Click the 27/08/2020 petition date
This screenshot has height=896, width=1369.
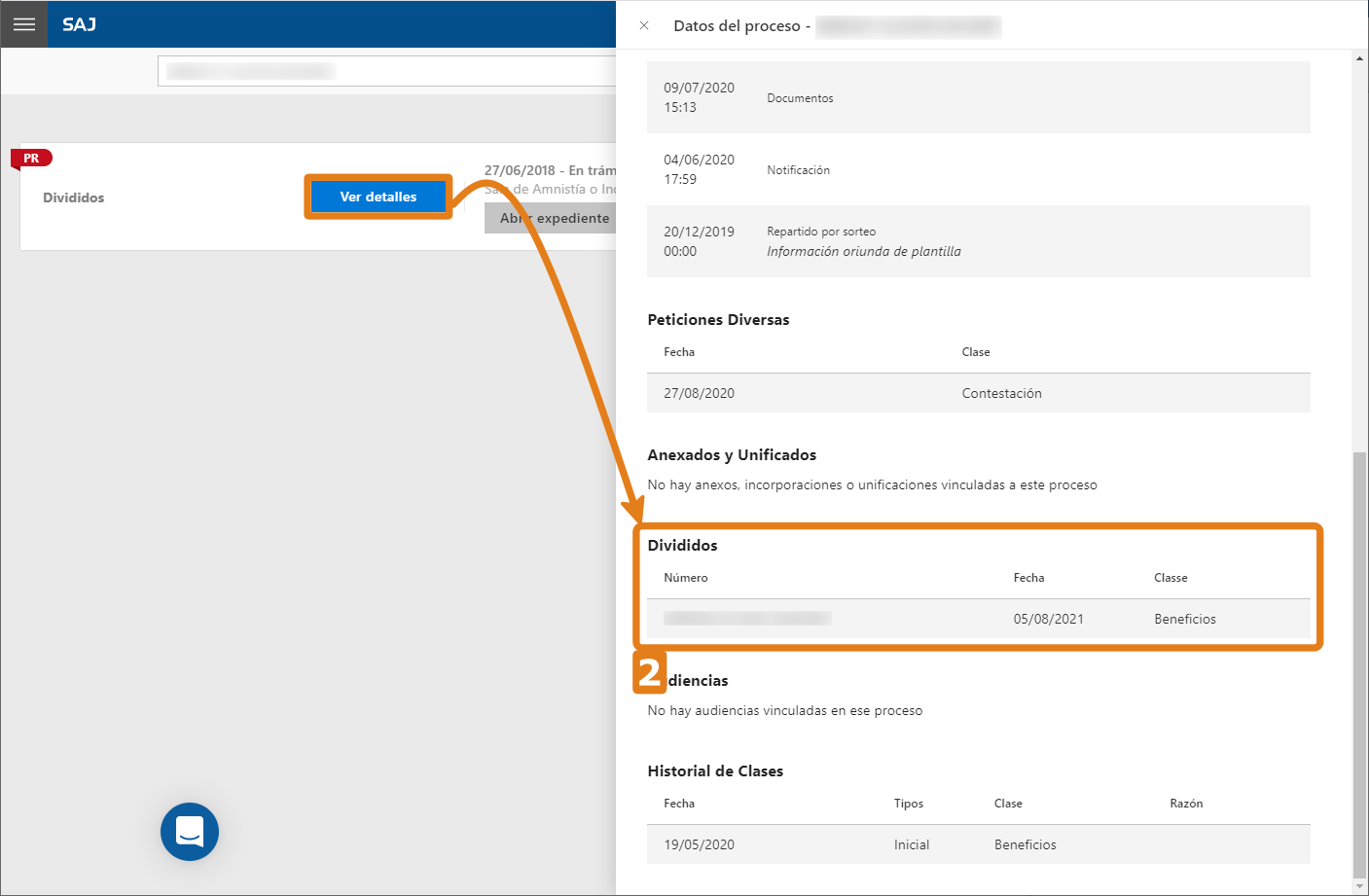[x=699, y=393]
